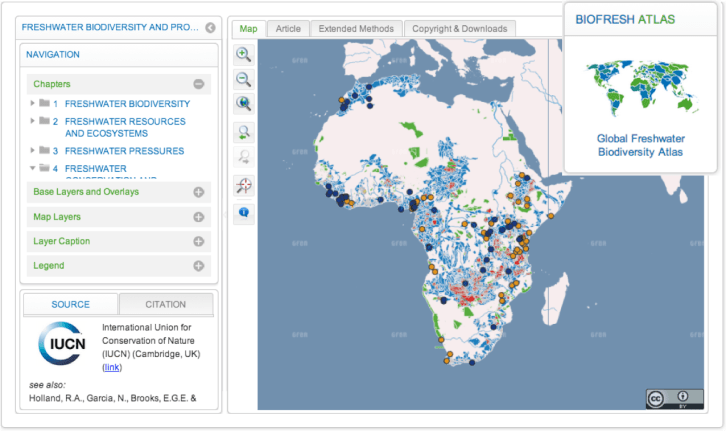
Task: Click the Global Freshwater Biodiversity Atlas link
Action: click(640, 145)
